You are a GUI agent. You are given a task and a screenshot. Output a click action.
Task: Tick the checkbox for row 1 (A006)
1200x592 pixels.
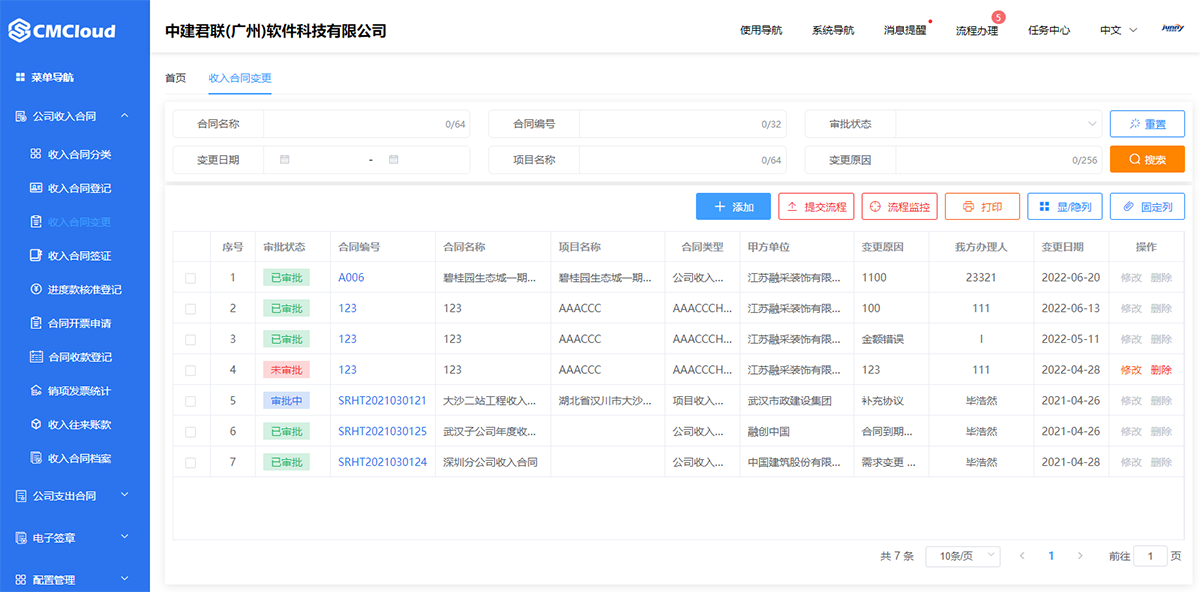(191, 278)
